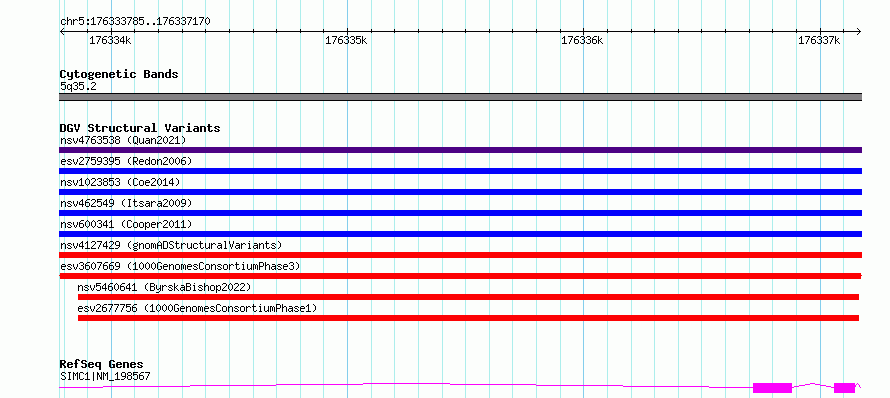Click the right arrowhead of the ruler

(x=858, y=32)
